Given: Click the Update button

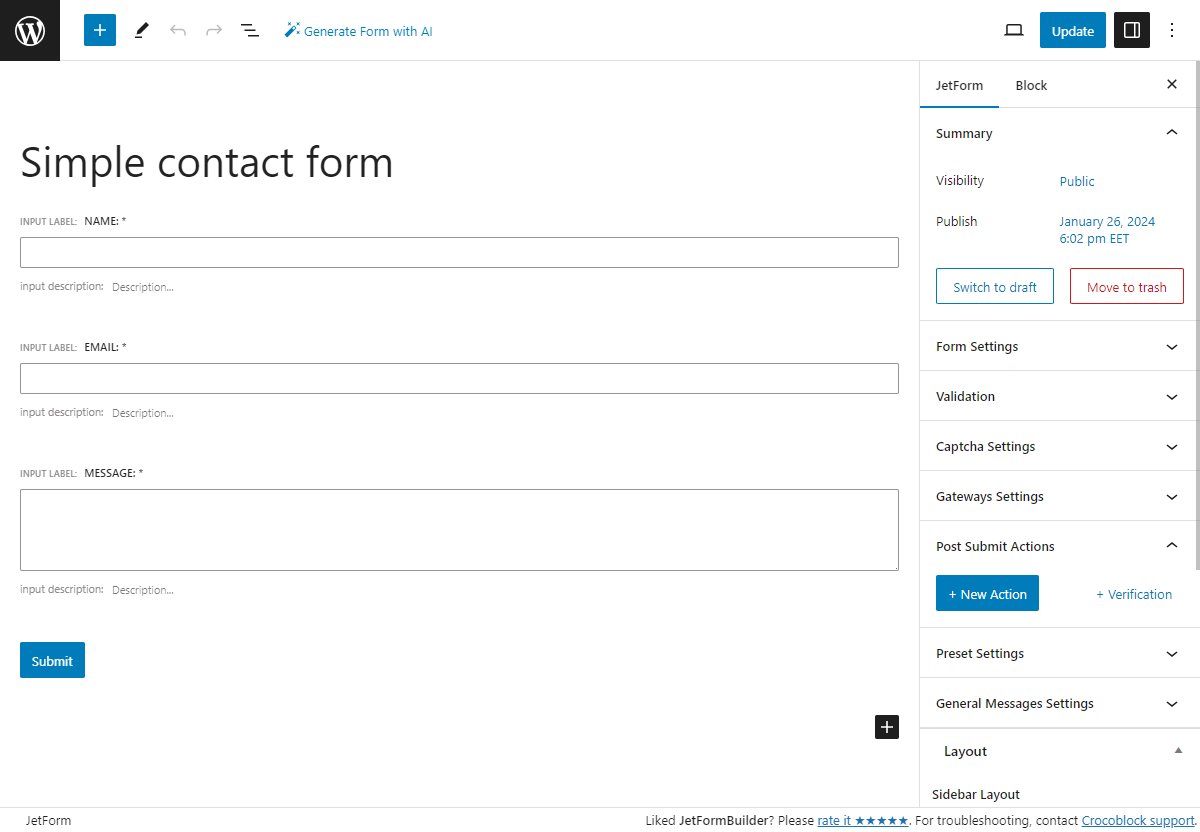Looking at the screenshot, I should click(x=1072, y=30).
